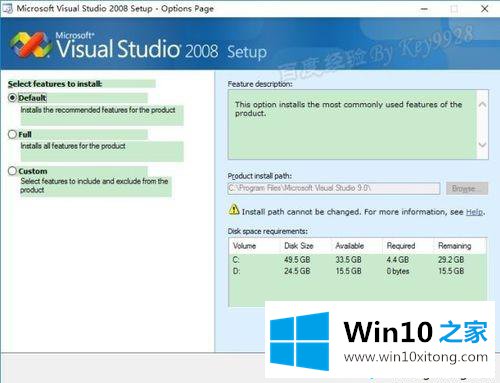500x383 pixels.
Task: Click 'Installs the recommended features' description
Action: (98, 110)
